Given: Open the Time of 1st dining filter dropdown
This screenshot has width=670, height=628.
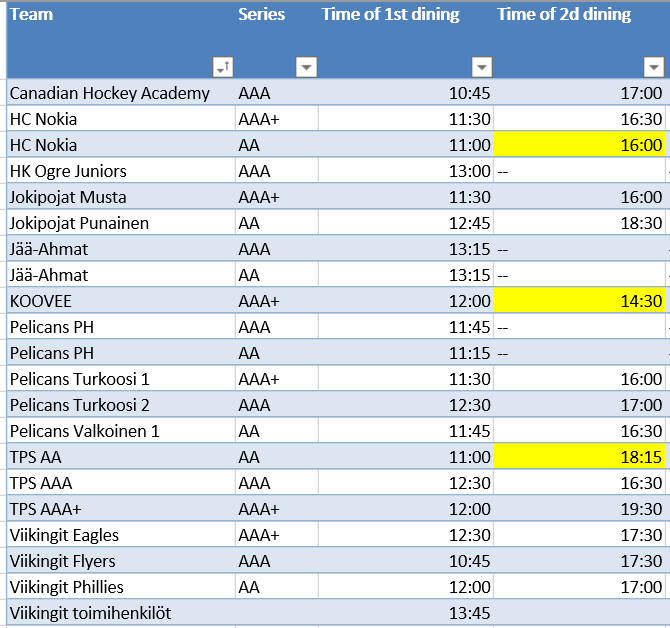Looking at the screenshot, I should click(x=482, y=67).
